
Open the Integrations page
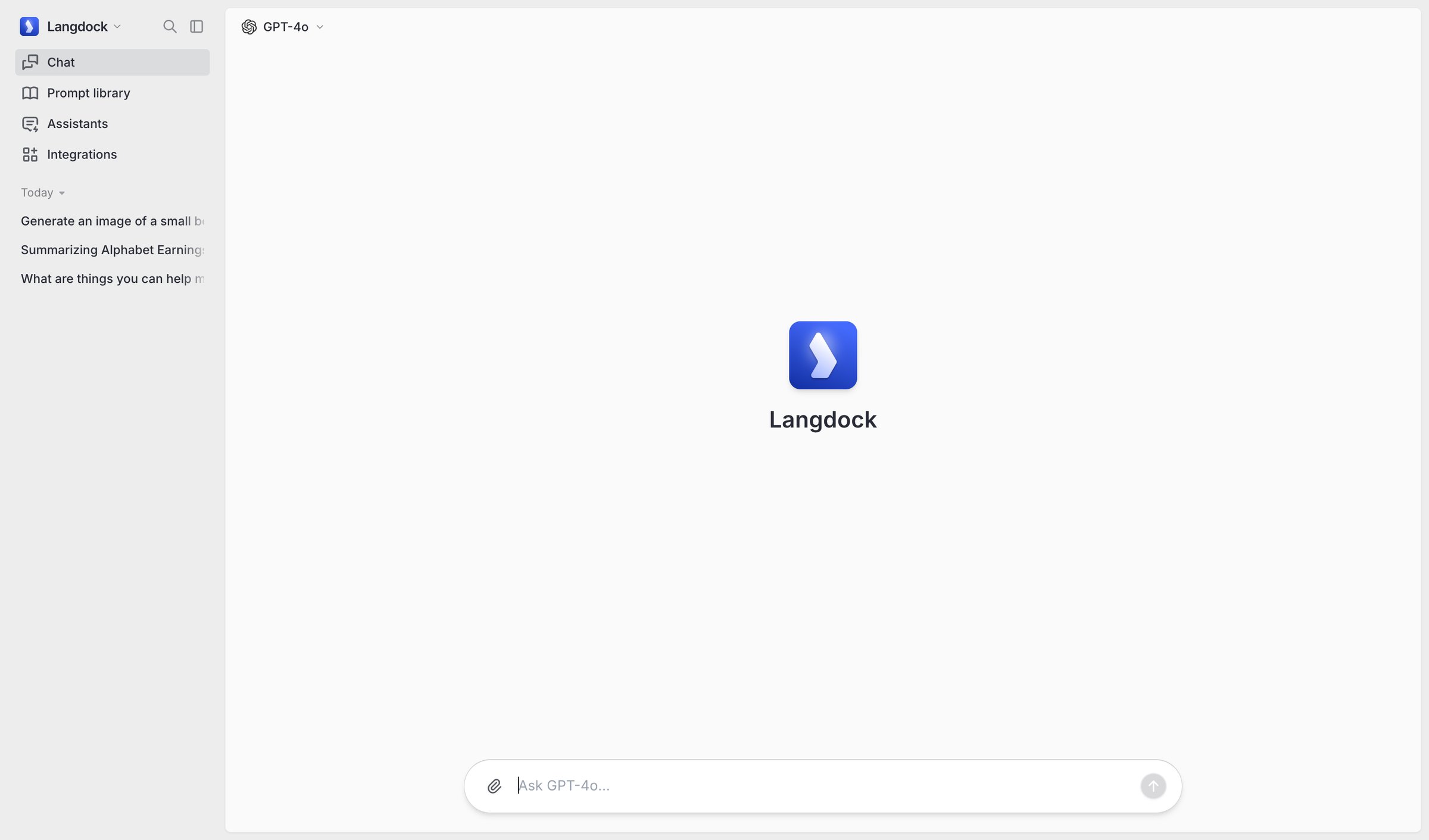(113, 155)
